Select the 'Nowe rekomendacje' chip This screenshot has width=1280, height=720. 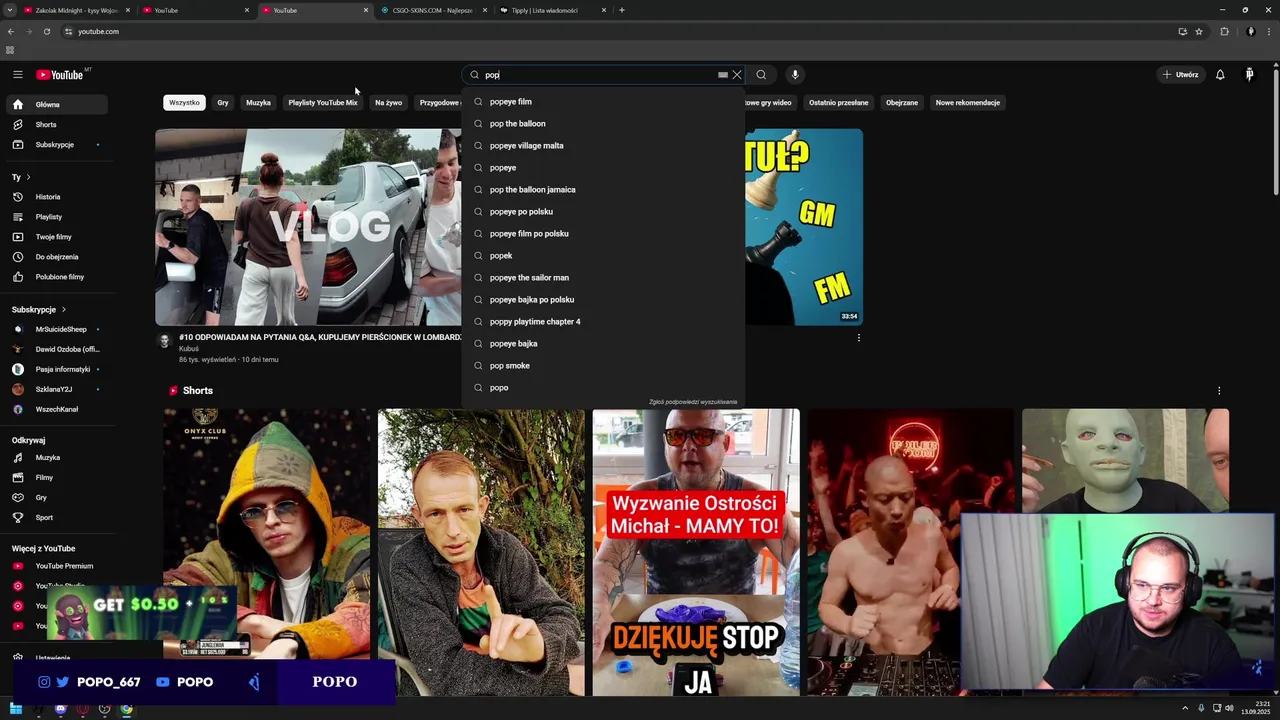(968, 103)
